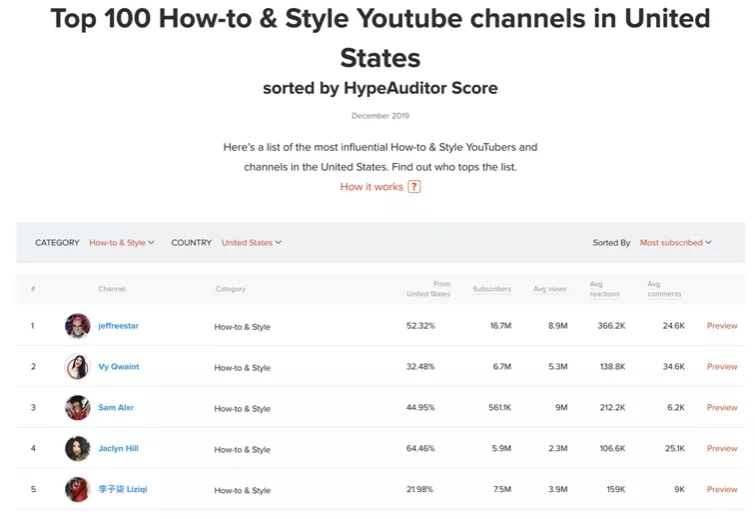This screenshot has height=519, width=755.
Task: Click the question mark icon beside How it works
Action: coord(414,187)
